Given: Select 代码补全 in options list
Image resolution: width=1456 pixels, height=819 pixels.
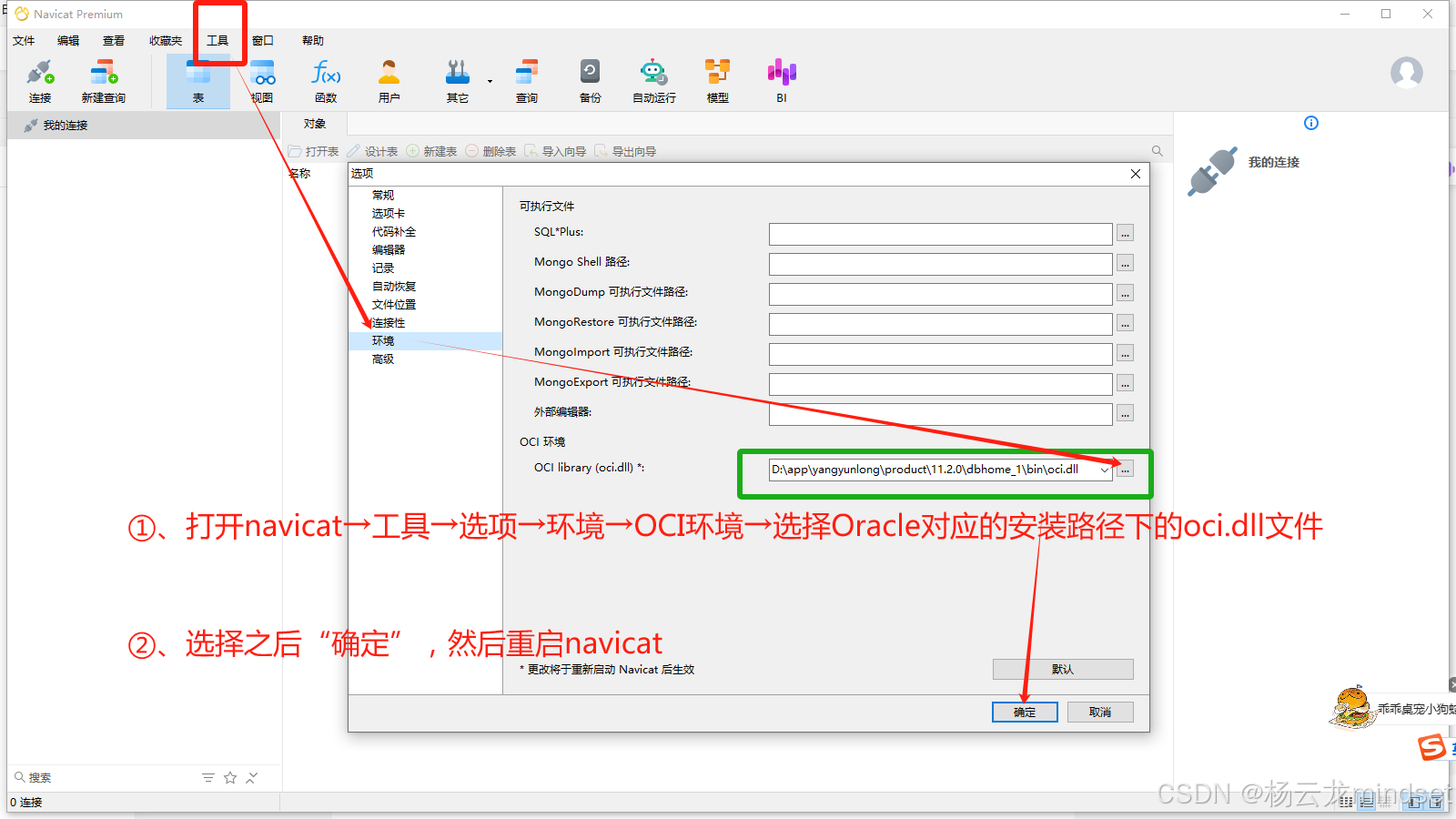Looking at the screenshot, I should 394,232.
